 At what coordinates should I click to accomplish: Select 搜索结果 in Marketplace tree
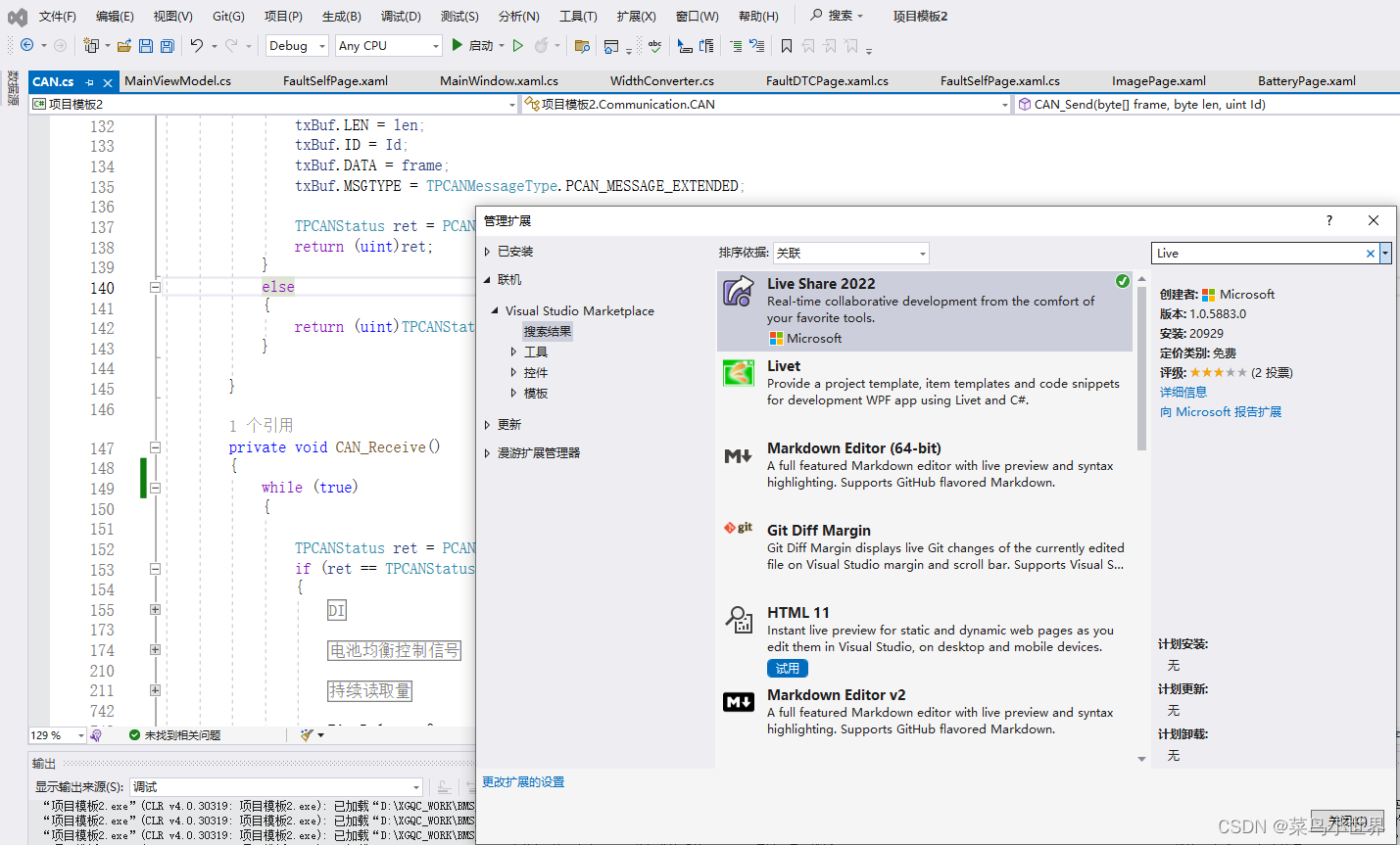pyautogui.click(x=548, y=331)
